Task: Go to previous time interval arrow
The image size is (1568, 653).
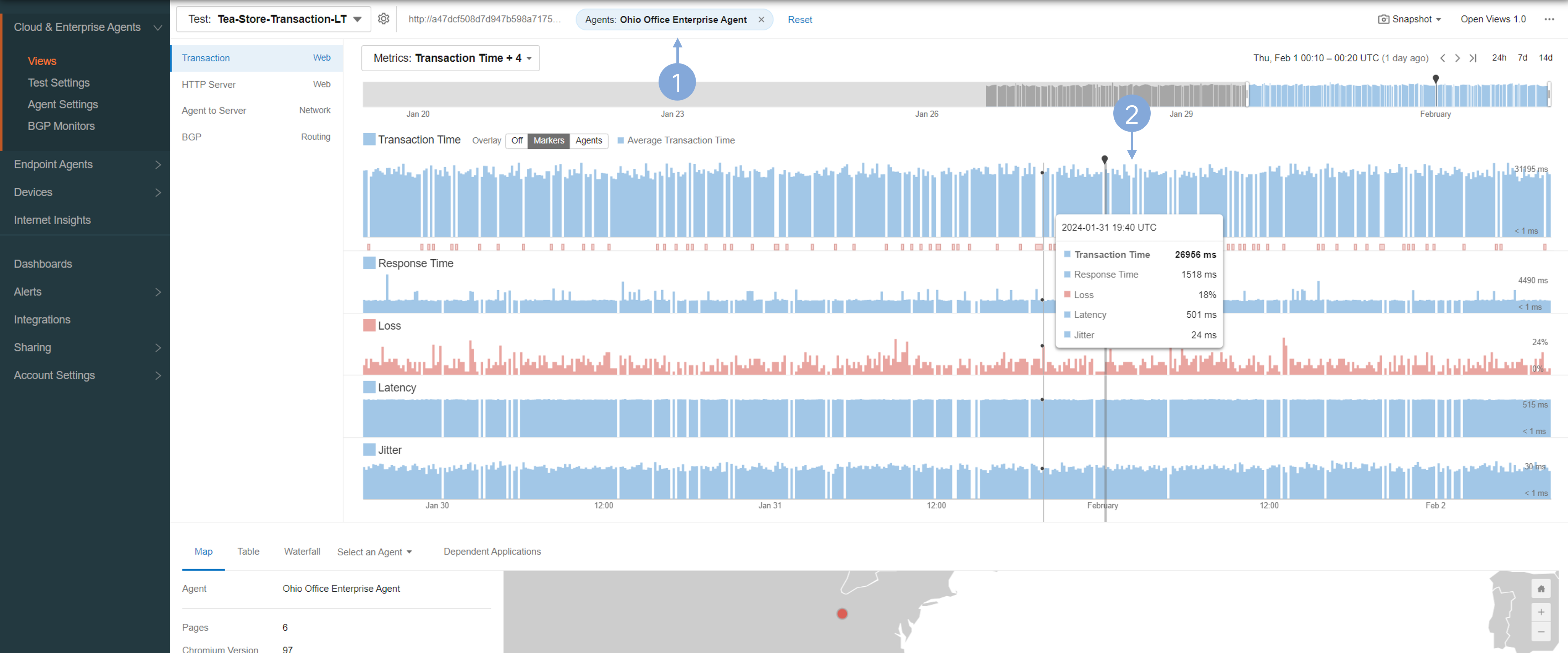Action: [1443, 58]
